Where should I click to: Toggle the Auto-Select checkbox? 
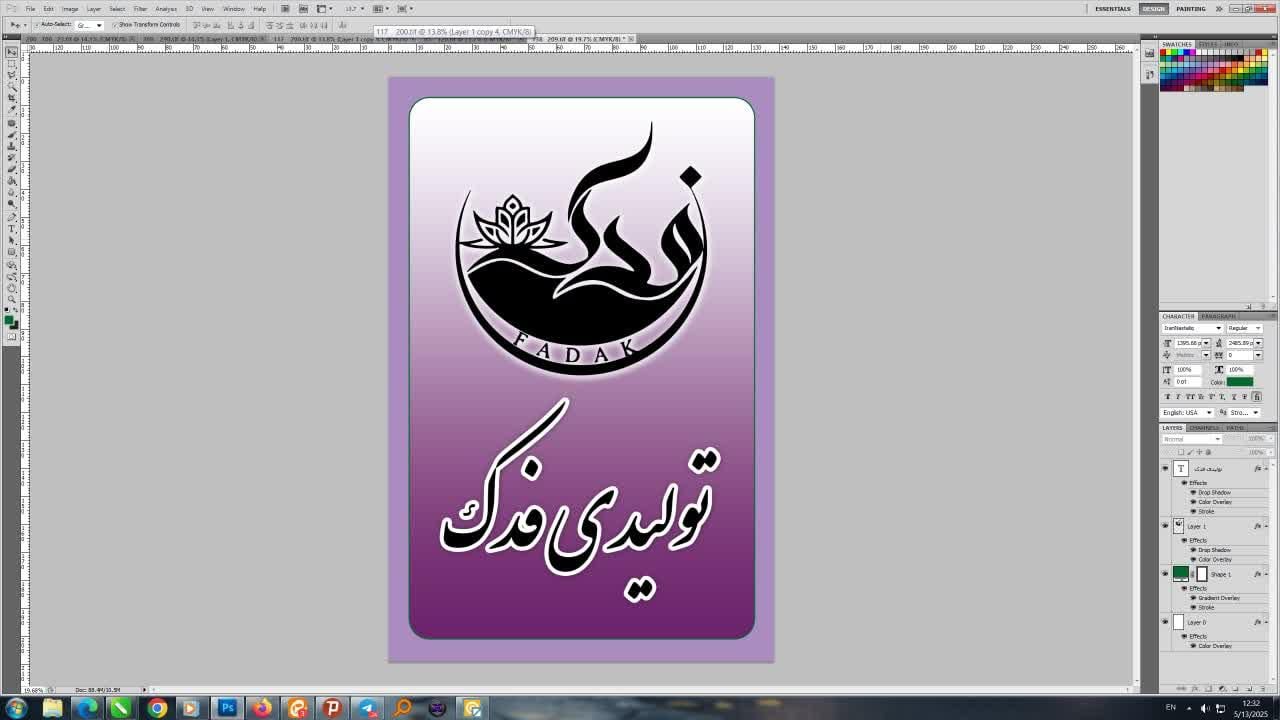(37, 25)
